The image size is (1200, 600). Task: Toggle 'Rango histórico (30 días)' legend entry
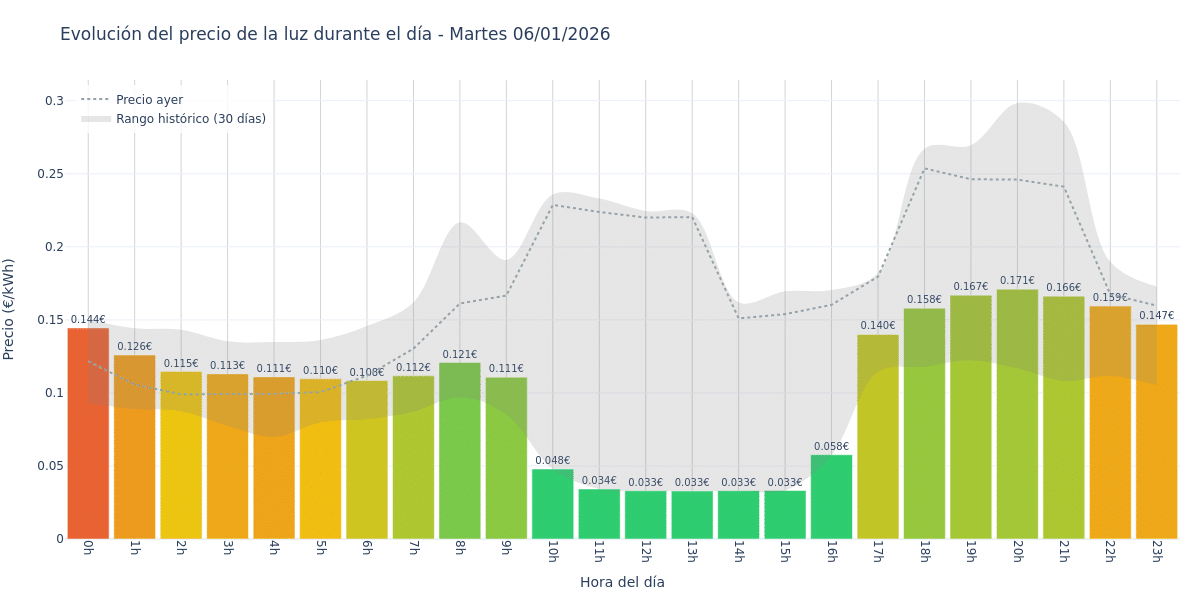190,119
